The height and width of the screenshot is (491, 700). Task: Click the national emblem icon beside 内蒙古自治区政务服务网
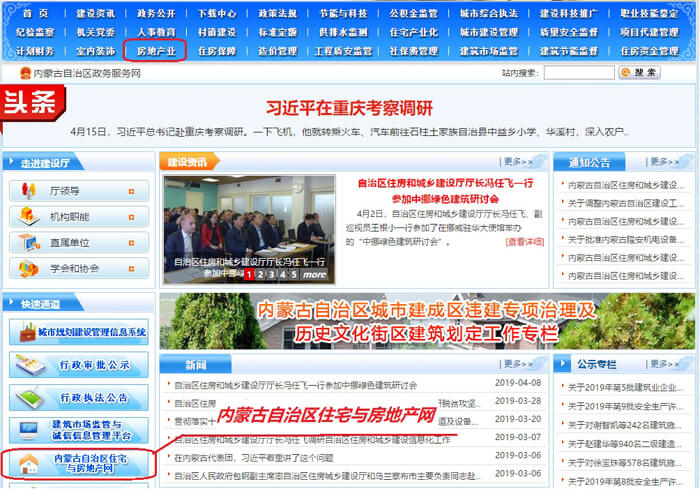tap(25, 73)
